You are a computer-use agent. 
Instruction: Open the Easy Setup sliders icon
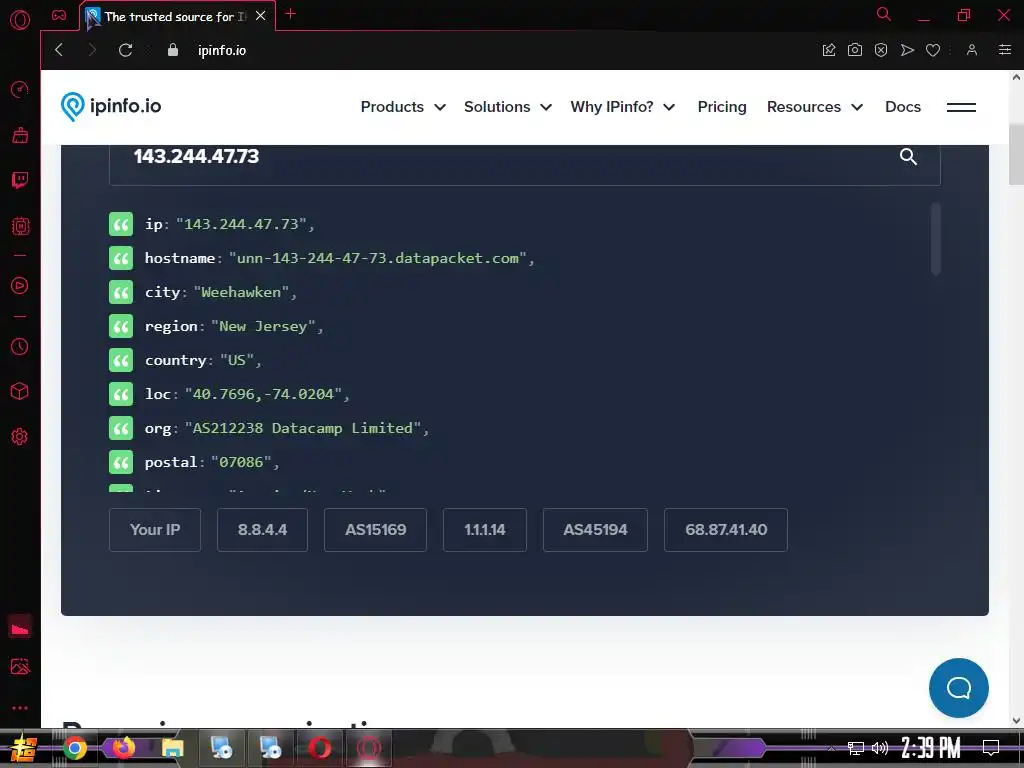1005,50
